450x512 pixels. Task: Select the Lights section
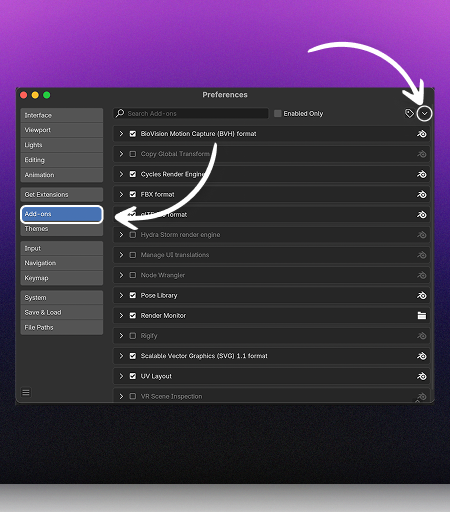point(62,145)
